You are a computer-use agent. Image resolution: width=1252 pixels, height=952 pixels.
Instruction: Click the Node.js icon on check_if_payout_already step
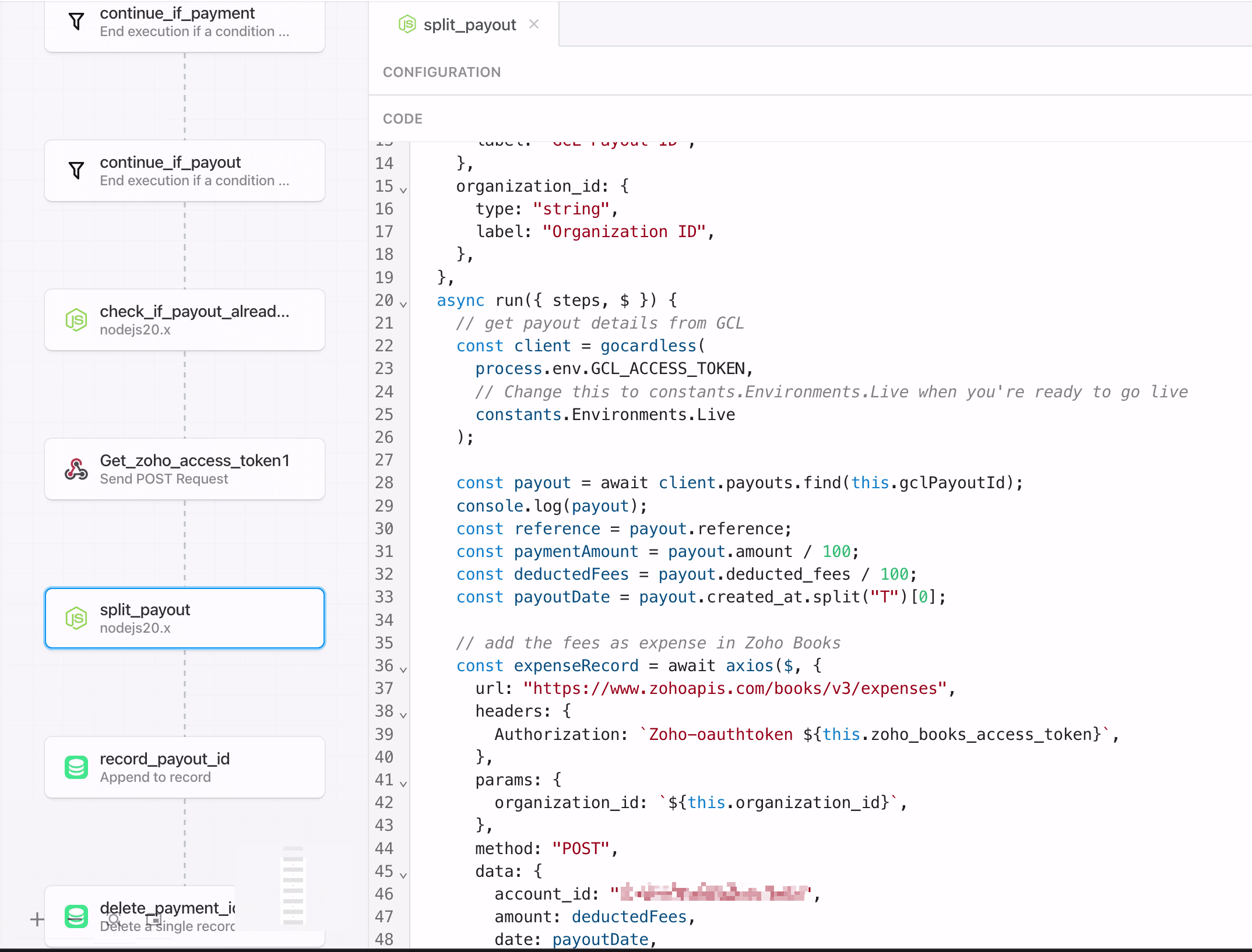click(76, 320)
